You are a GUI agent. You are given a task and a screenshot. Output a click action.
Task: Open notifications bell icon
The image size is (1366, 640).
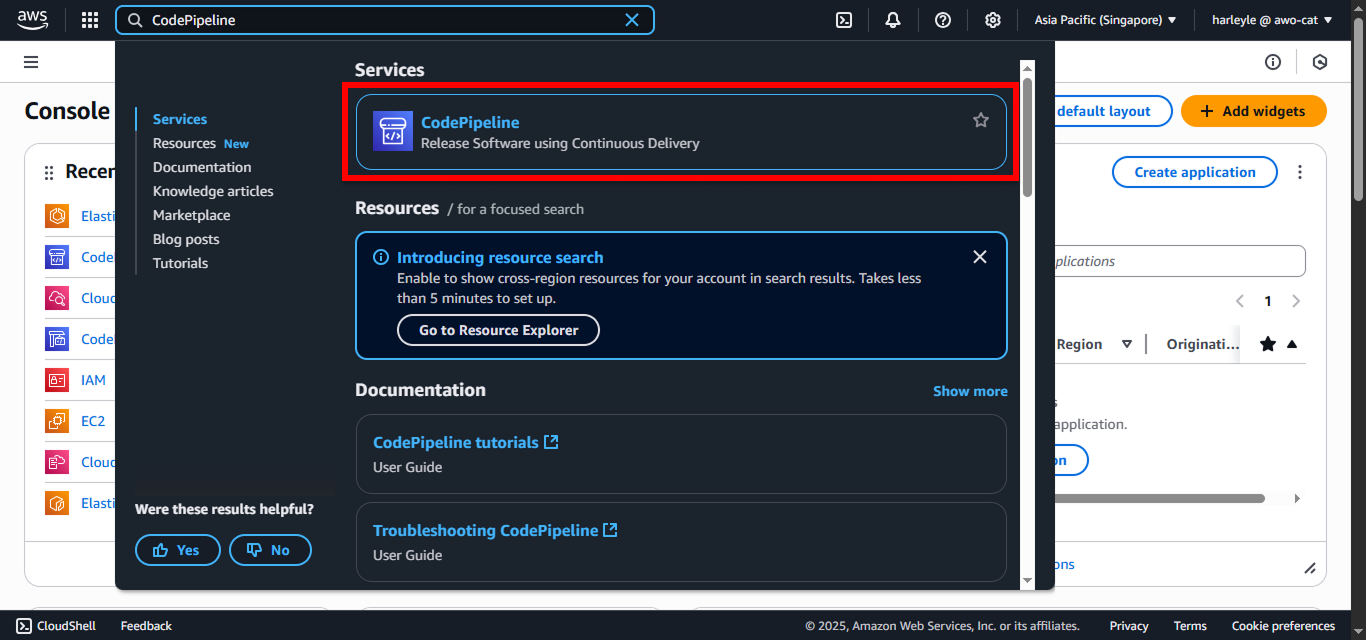coord(893,20)
